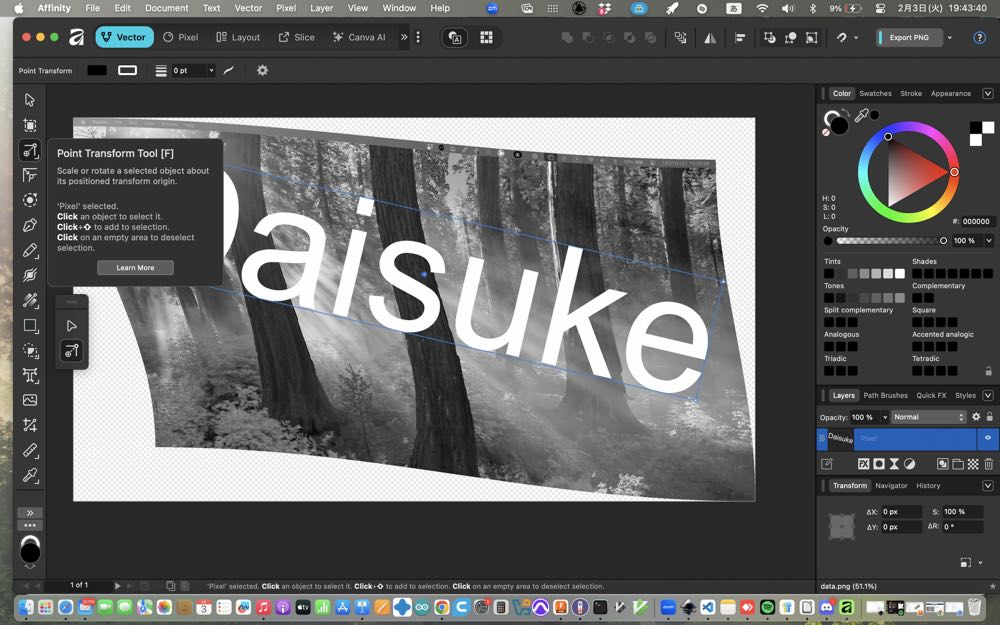Expand more studios double-chevron in top toolbar
Viewport: 1000px width, 625px height.
click(x=404, y=38)
